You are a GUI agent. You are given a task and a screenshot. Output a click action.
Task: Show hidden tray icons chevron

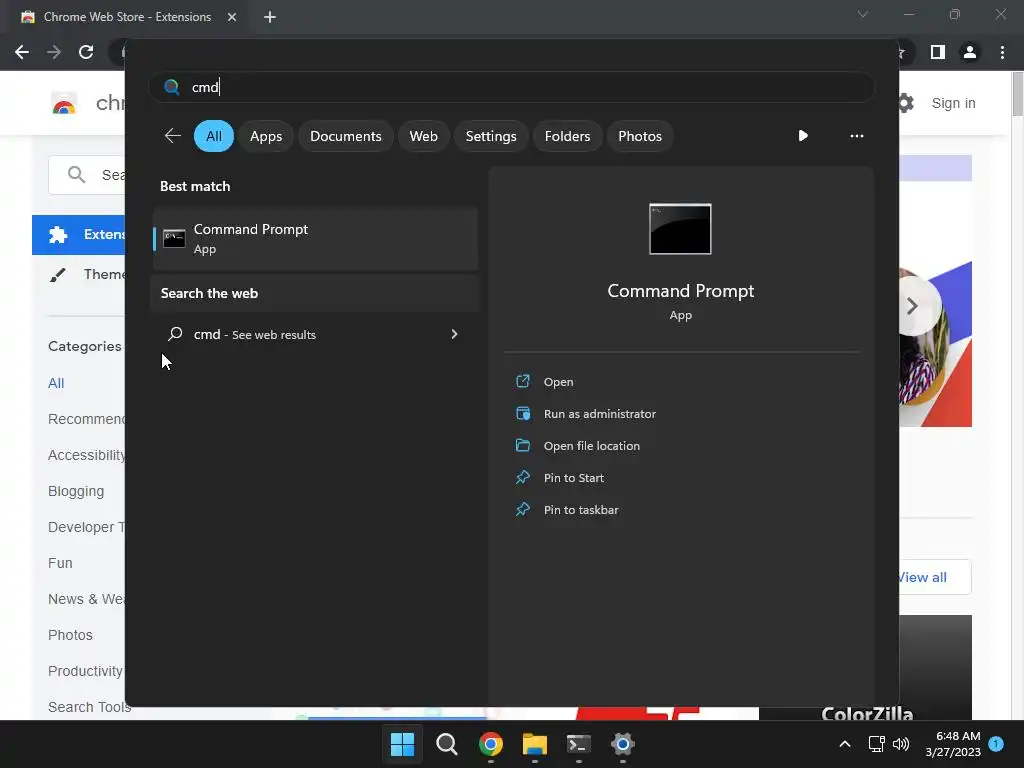point(844,744)
